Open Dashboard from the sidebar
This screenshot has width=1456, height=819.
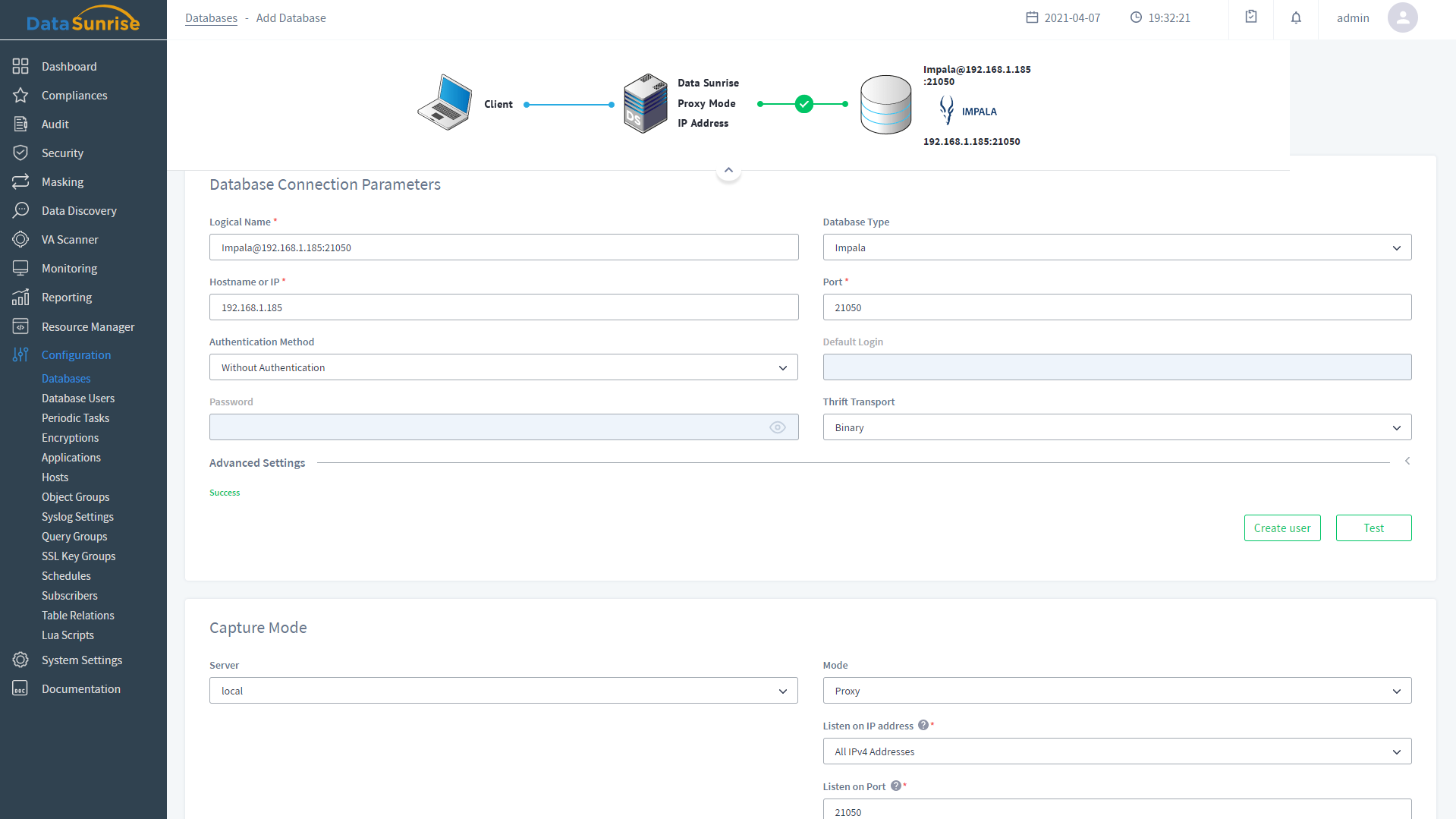click(x=69, y=67)
